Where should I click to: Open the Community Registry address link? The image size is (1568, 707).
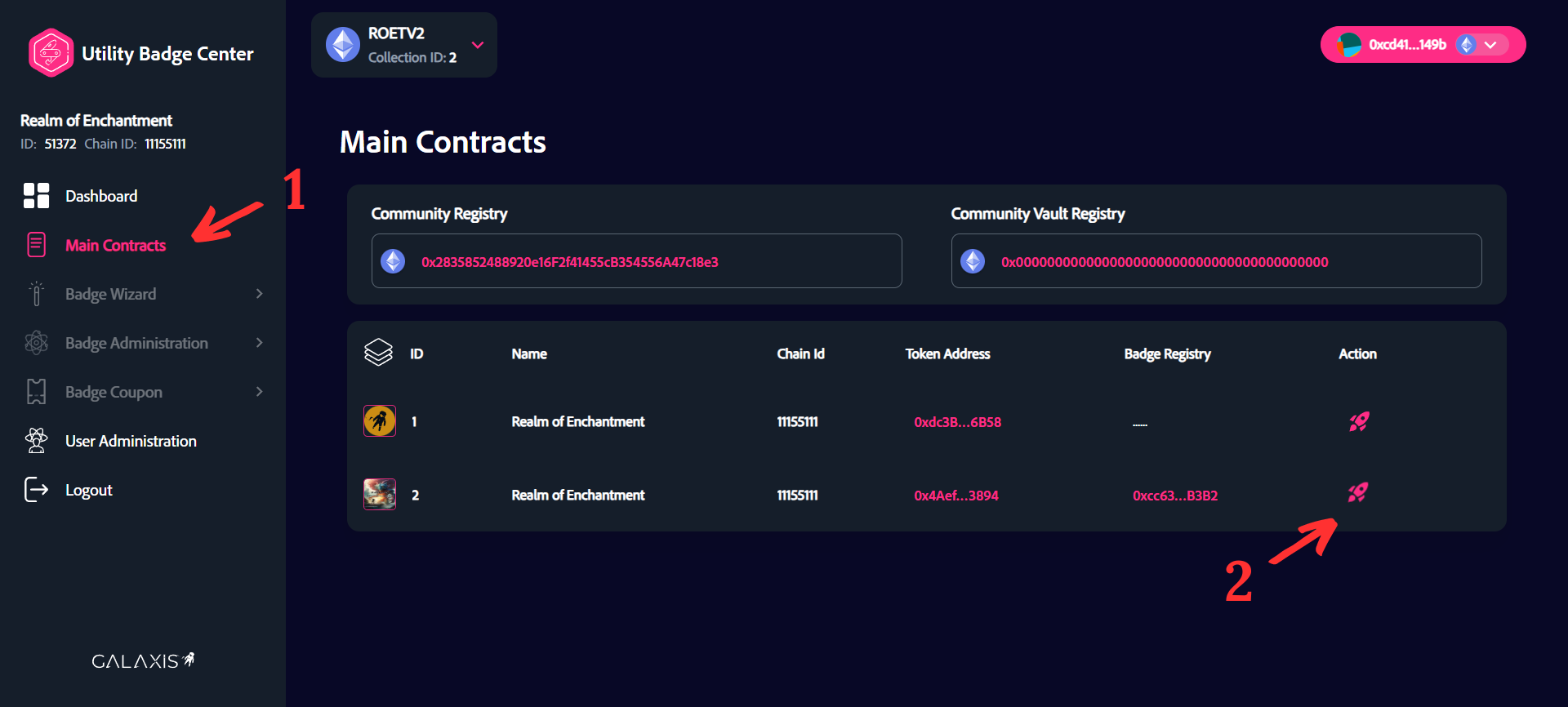[569, 262]
